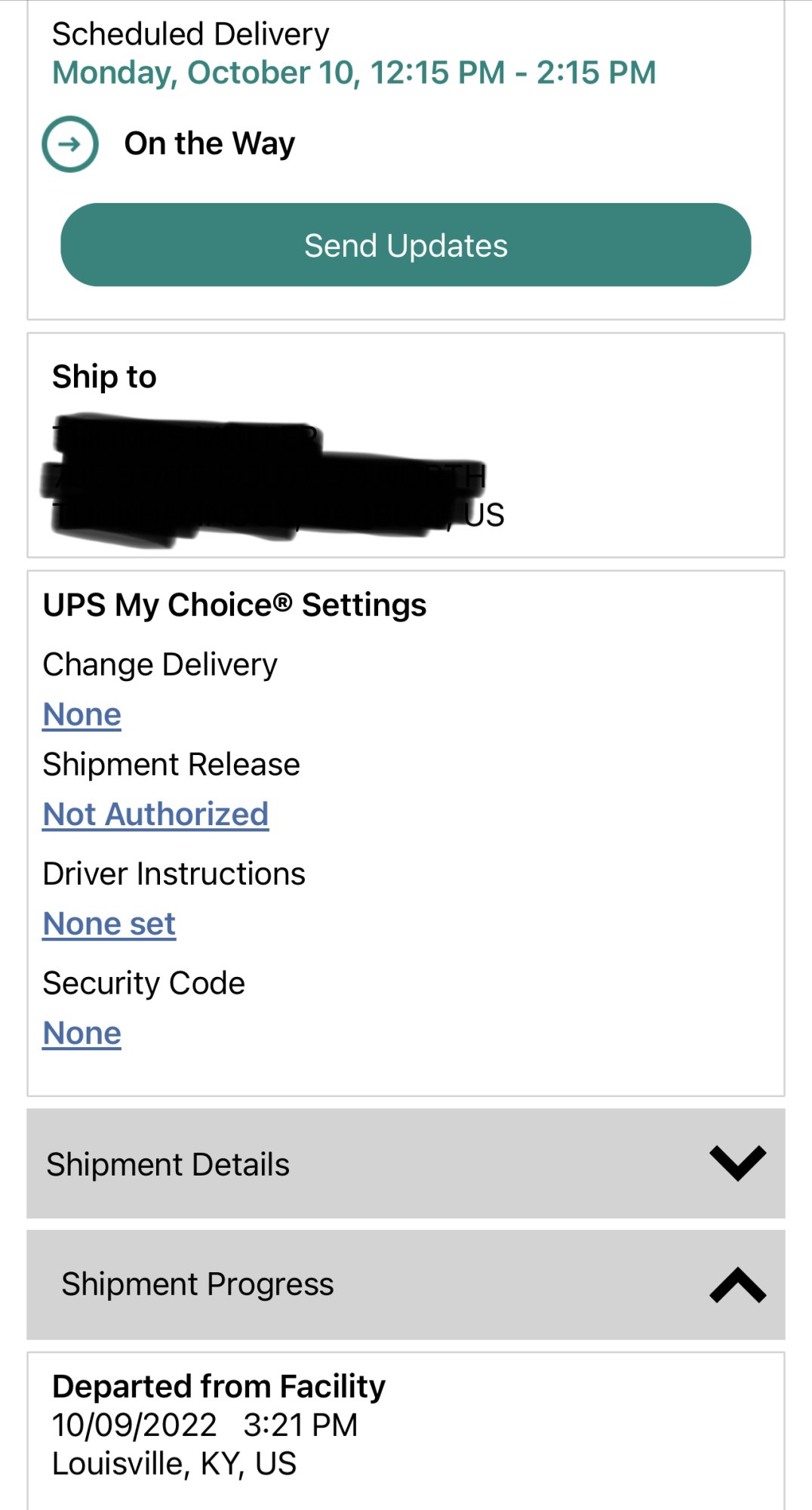Viewport: 812px width, 1510px height.
Task: Tap the Shipment Details section title
Action: click(x=168, y=1164)
